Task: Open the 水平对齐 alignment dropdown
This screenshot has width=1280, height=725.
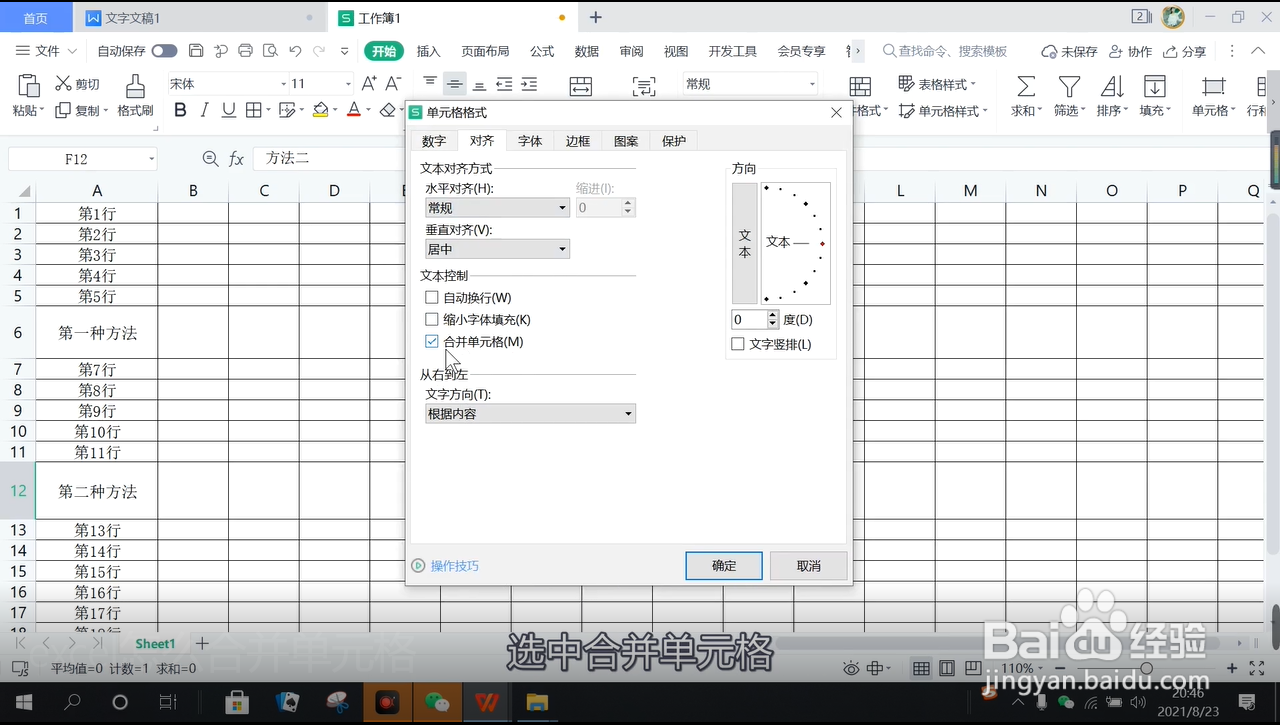Action: pos(496,207)
